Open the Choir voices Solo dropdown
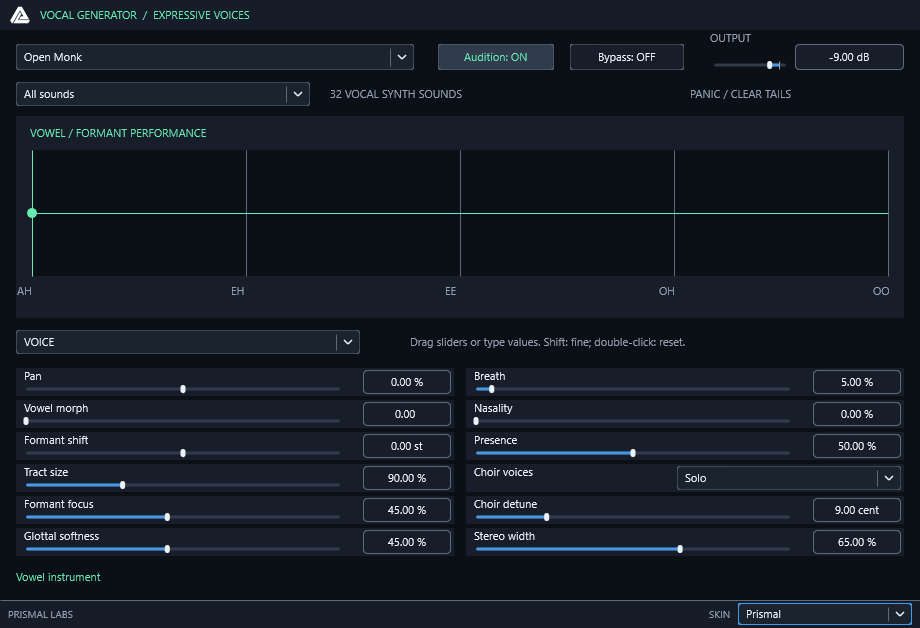Viewport: 920px width, 628px height. 789,478
